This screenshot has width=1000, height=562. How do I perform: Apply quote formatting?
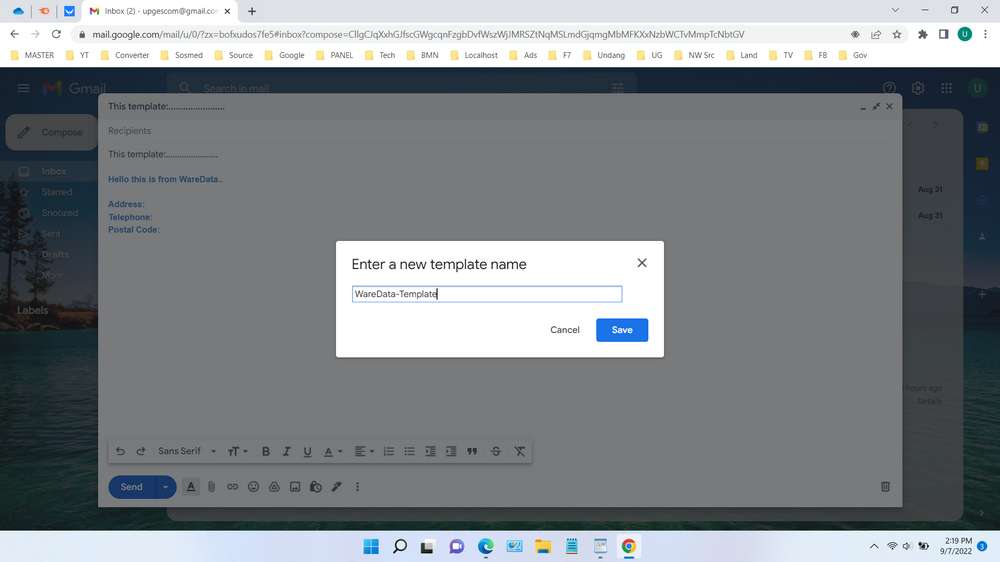472,451
